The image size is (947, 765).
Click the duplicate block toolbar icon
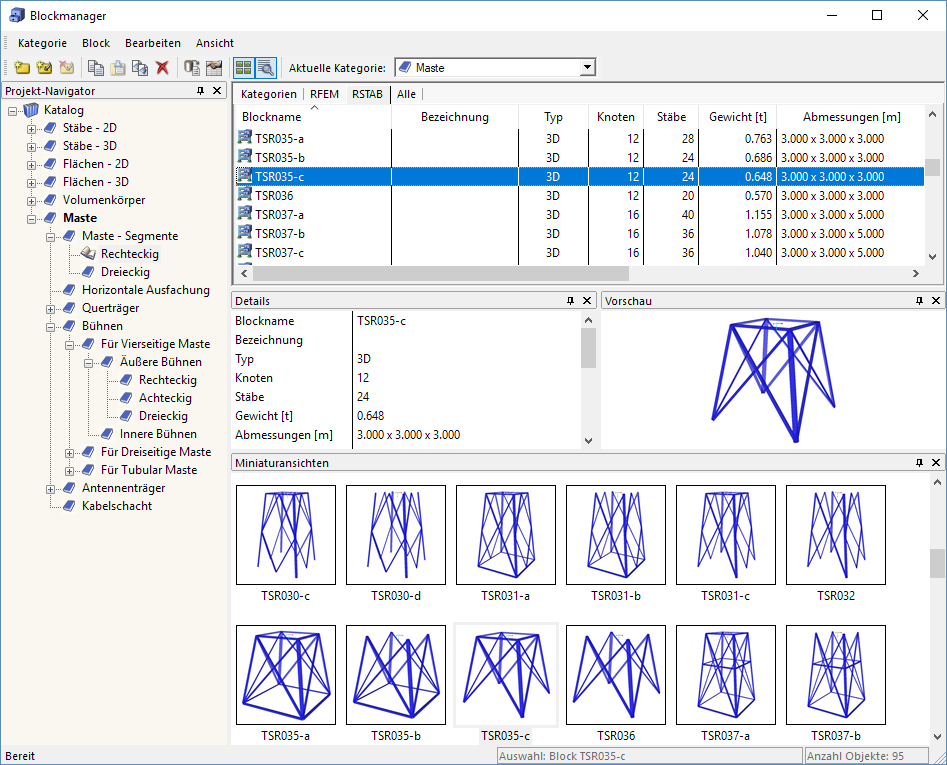[x=140, y=68]
